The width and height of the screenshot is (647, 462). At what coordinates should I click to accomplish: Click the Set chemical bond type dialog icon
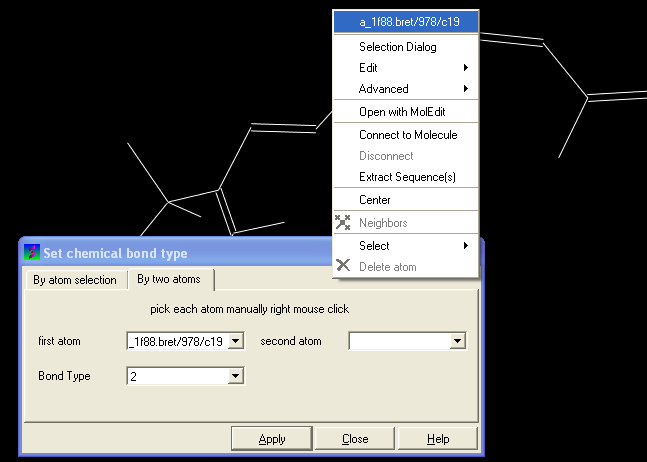point(33,253)
